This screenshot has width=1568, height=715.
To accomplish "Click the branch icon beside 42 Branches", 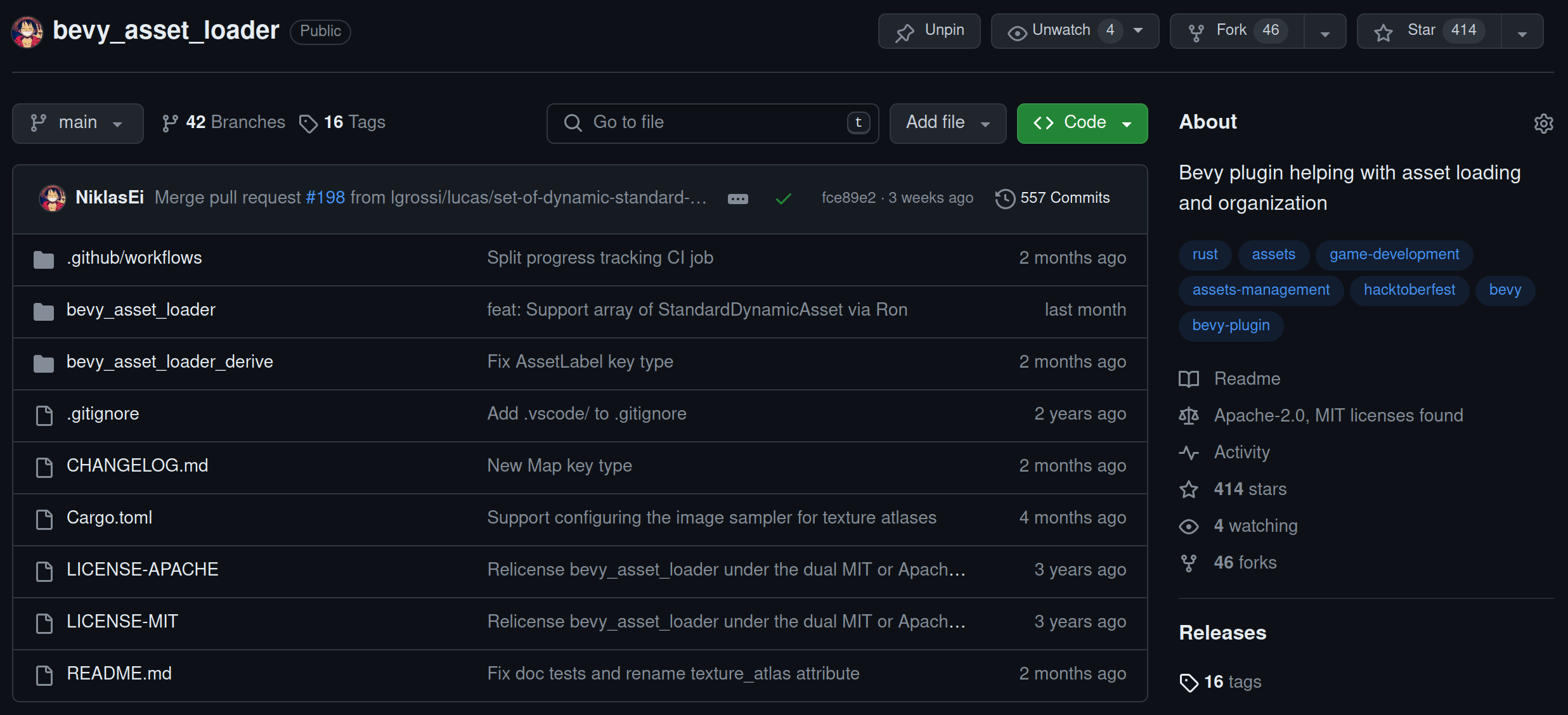I will 169,122.
